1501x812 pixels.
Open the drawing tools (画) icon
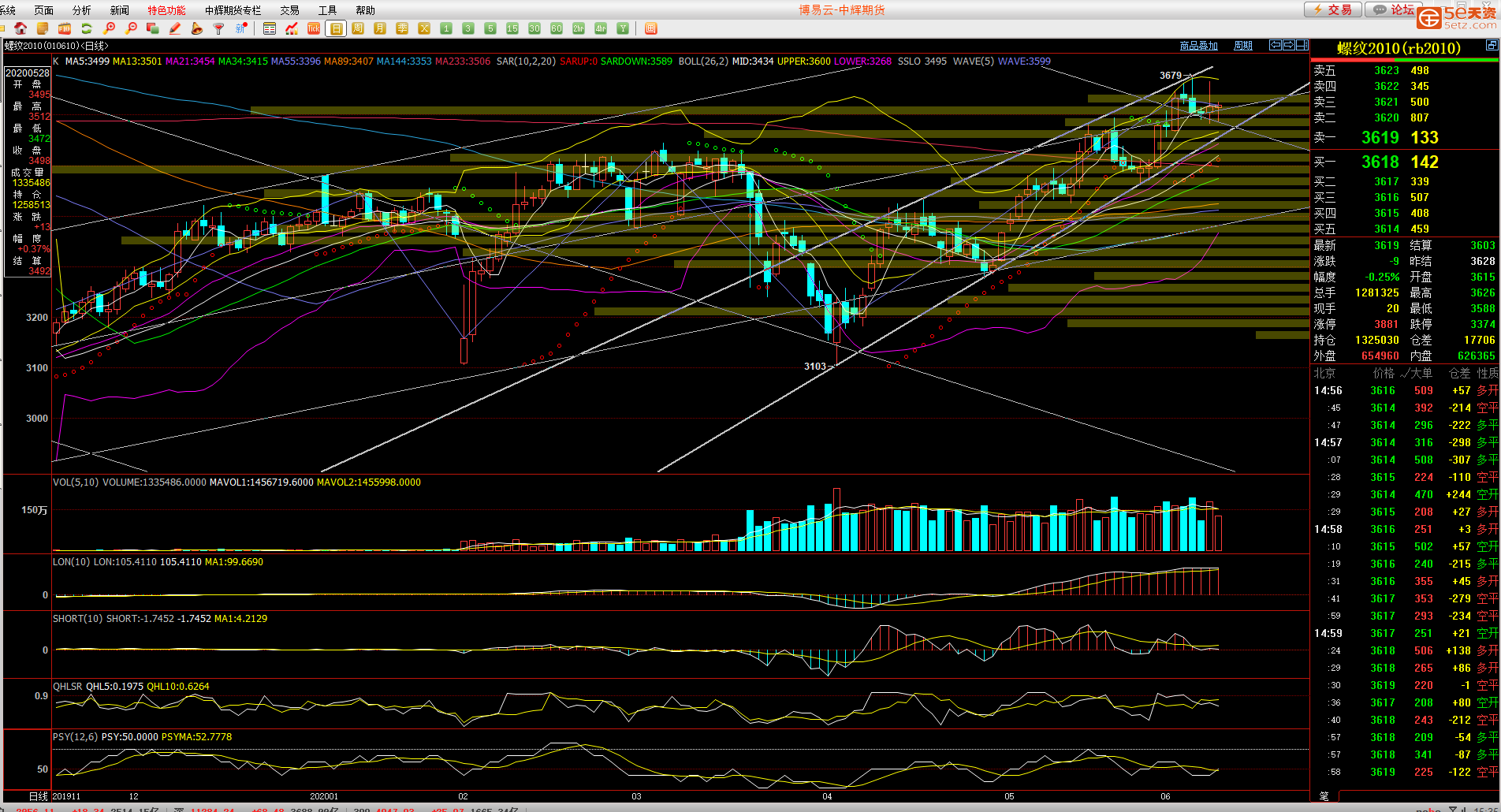point(650,28)
